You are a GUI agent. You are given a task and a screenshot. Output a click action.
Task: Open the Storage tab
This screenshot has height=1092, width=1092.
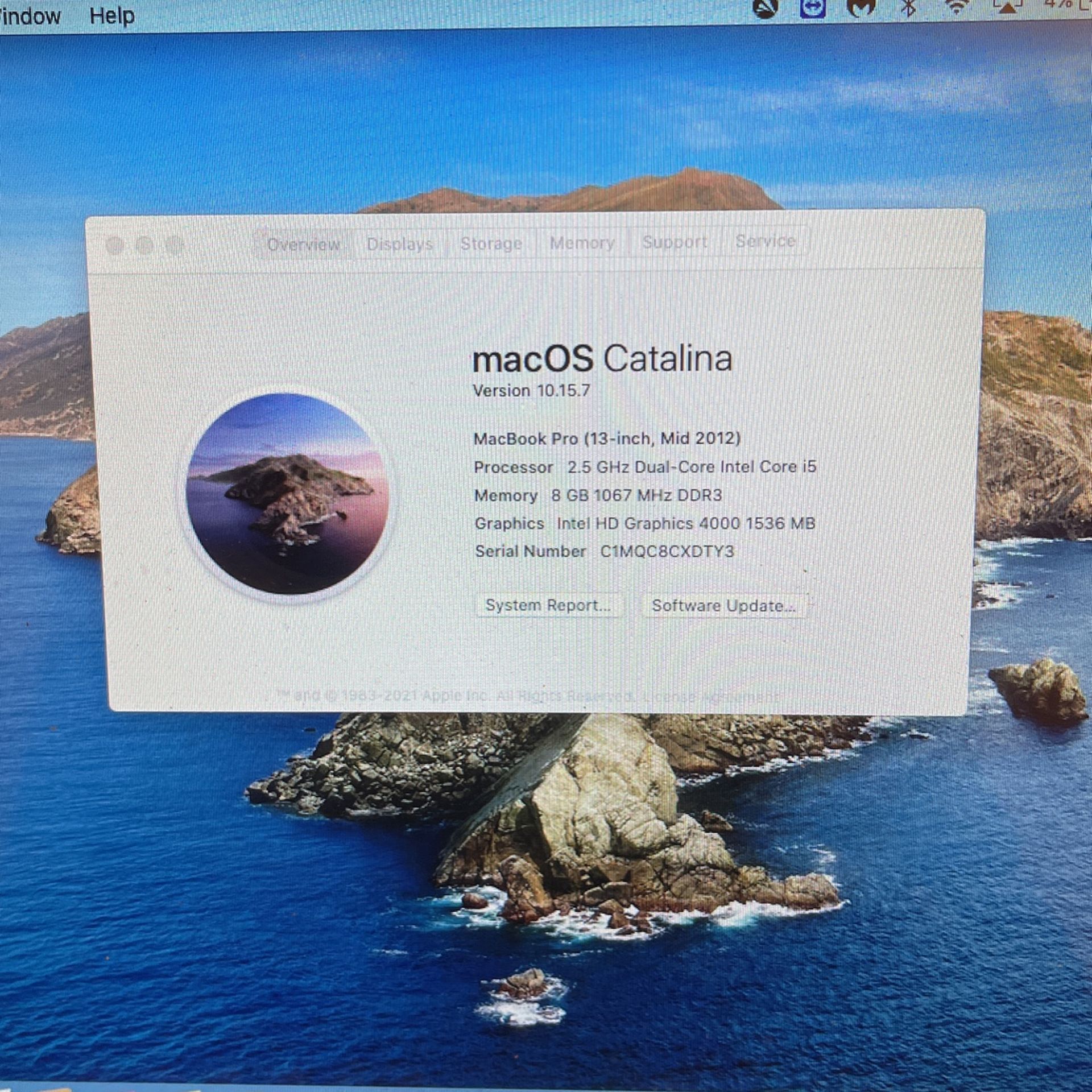[x=491, y=243]
